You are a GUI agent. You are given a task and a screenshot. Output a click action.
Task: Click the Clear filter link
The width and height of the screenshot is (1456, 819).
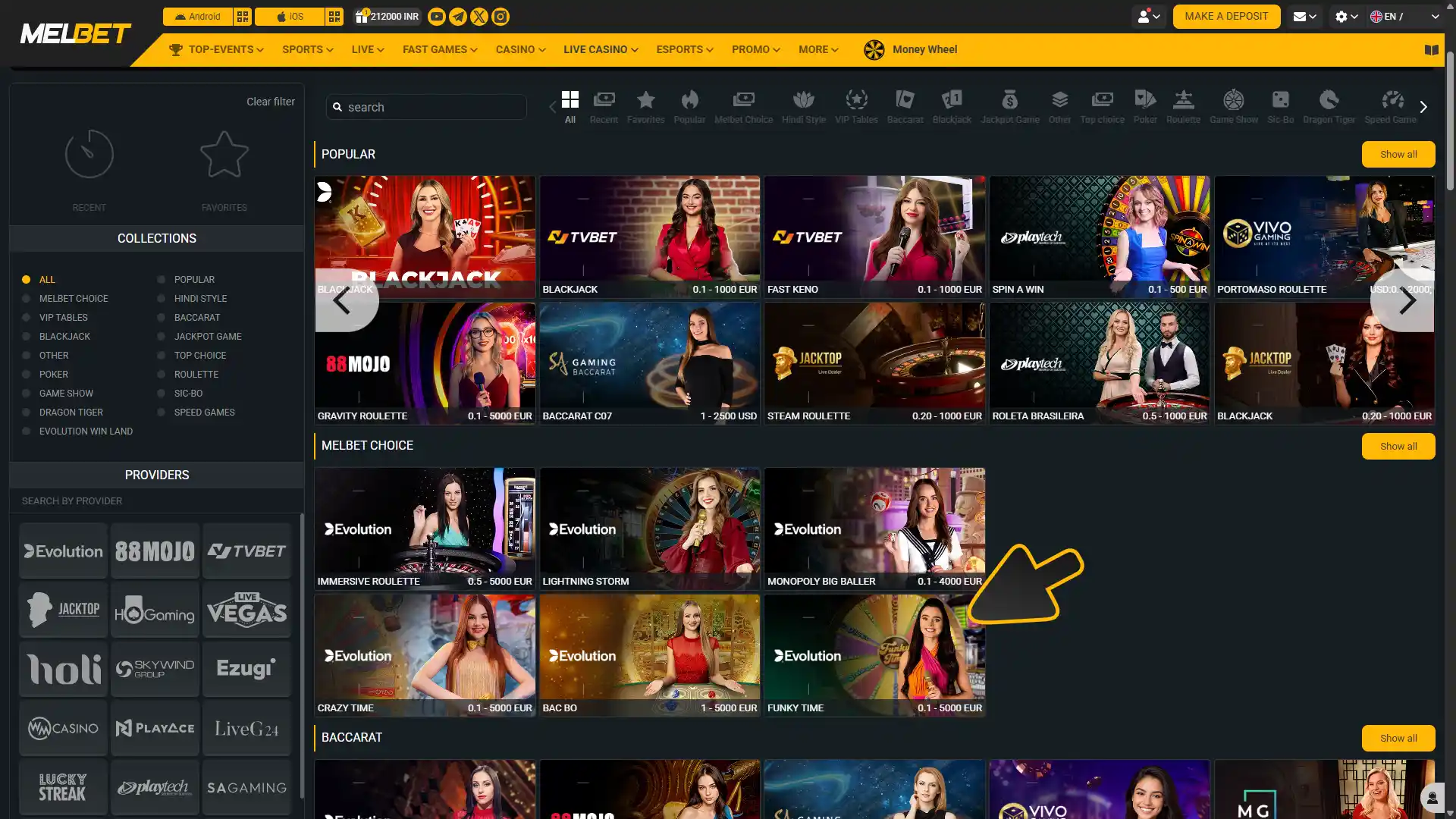[271, 102]
